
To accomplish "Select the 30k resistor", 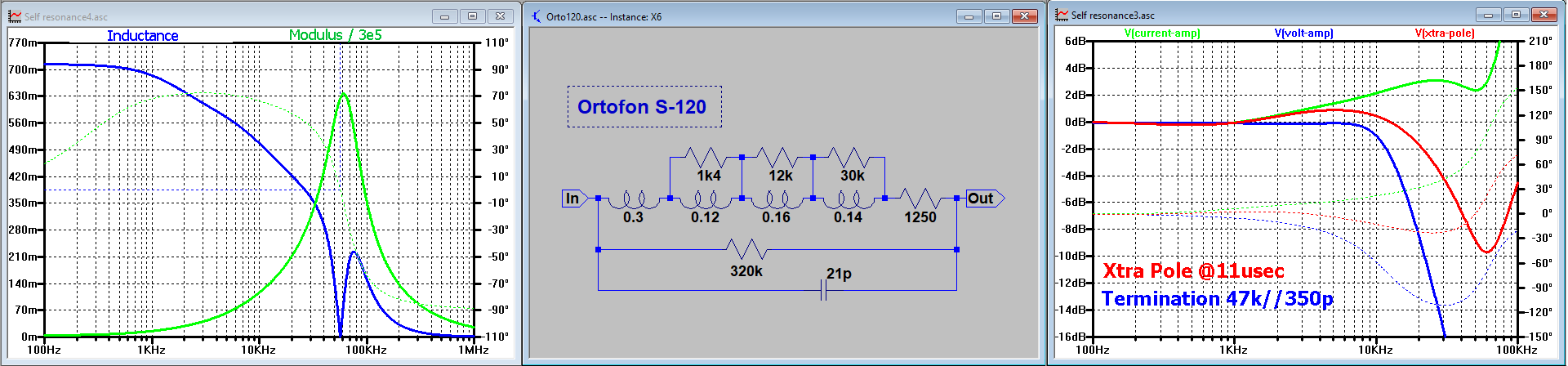I will [x=849, y=156].
